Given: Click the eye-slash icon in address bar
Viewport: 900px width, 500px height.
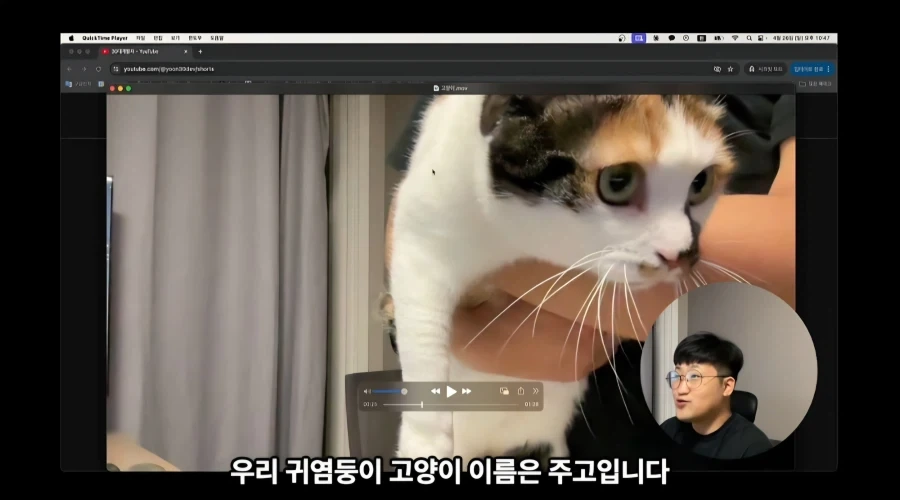Looking at the screenshot, I should [717, 69].
